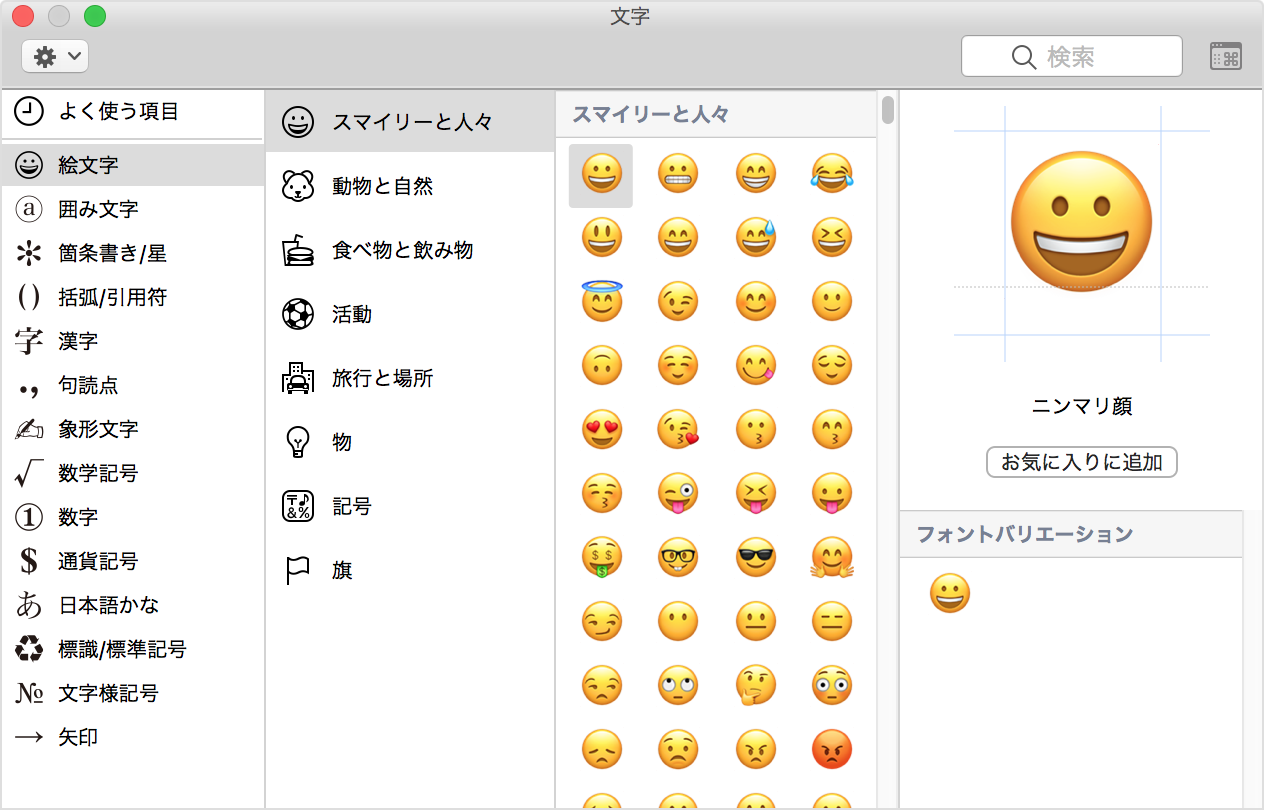Image resolution: width=1264 pixels, height=810 pixels.
Task: Pick the tears of joy emoji
Action: [x=832, y=174]
